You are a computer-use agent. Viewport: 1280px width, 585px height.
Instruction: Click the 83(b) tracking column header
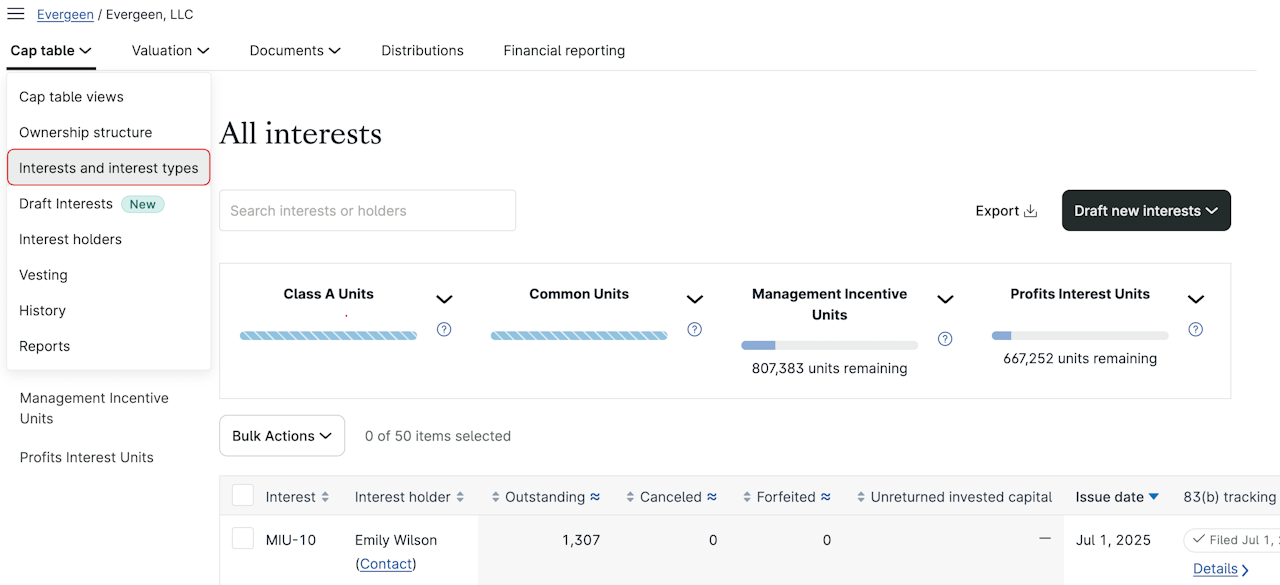coord(1229,497)
